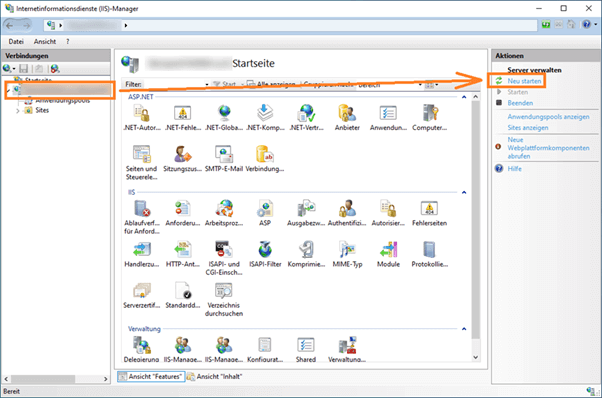Open Ablaufverfolgungsregeln für Anforderungen
The width and height of the screenshot is (602, 398).
click(142, 217)
